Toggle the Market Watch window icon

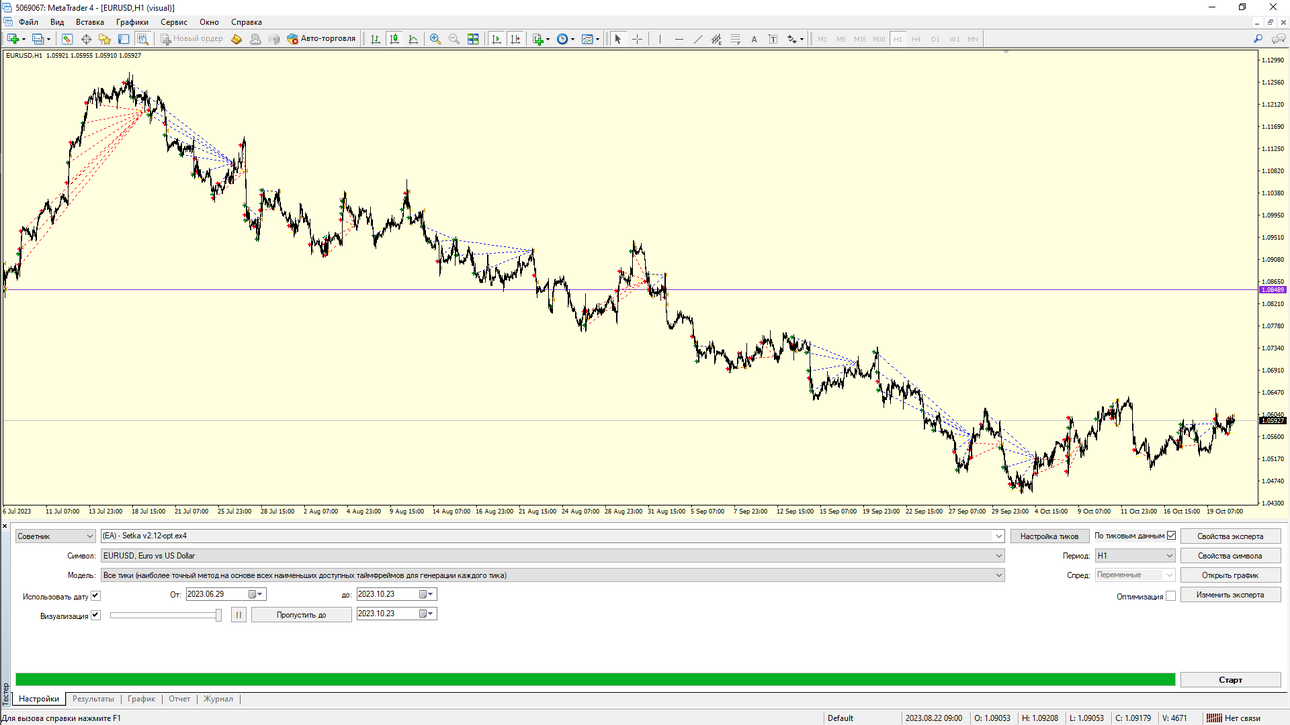tap(67, 39)
